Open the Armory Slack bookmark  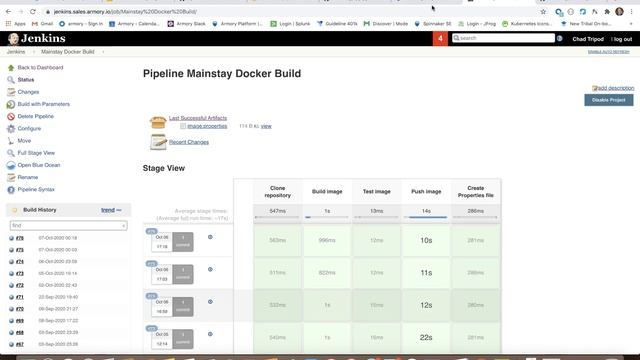click(187, 24)
